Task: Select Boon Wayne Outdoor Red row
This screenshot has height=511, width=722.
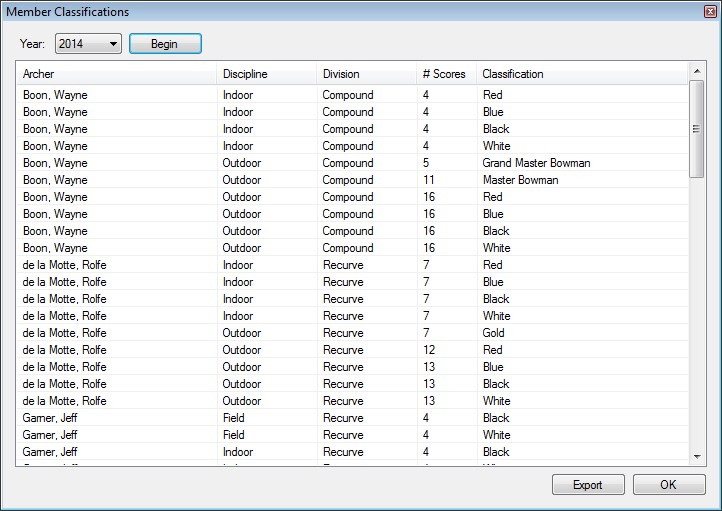Action: [353, 197]
